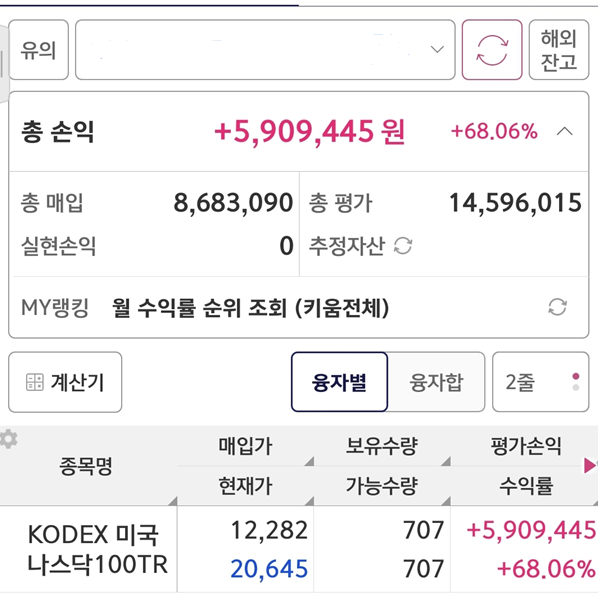Open the 유의 notice button
Viewport: 598px width, 598px height.
pyautogui.click(x=39, y=50)
